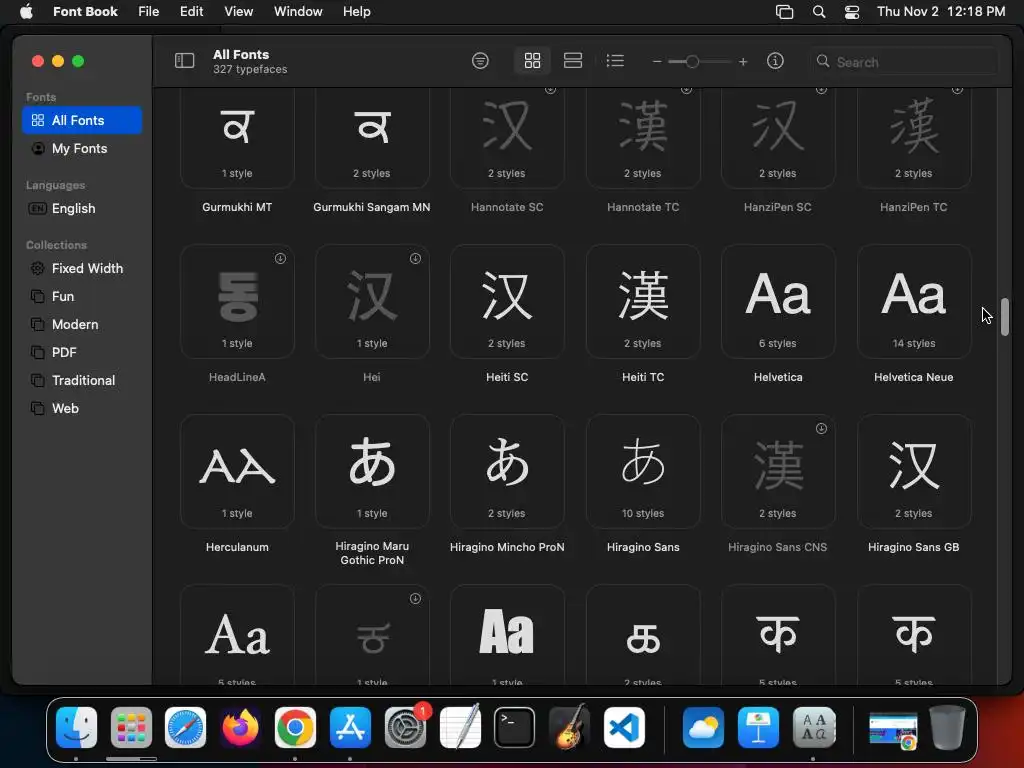Select the English language filter
This screenshot has width=1024, height=768.
pyautogui.click(x=82, y=208)
